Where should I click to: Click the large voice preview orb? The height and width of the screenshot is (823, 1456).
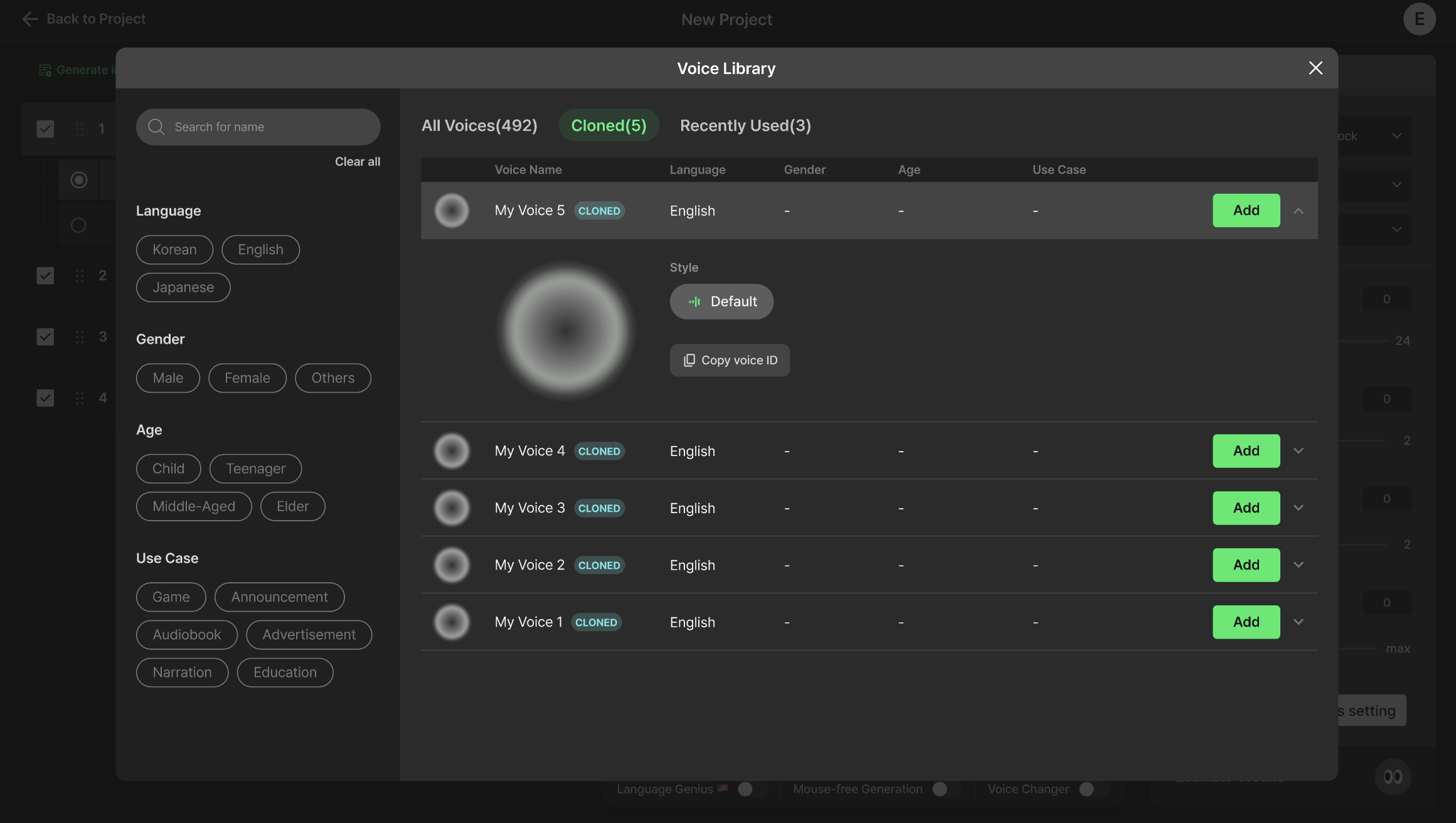click(x=566, y=330)
